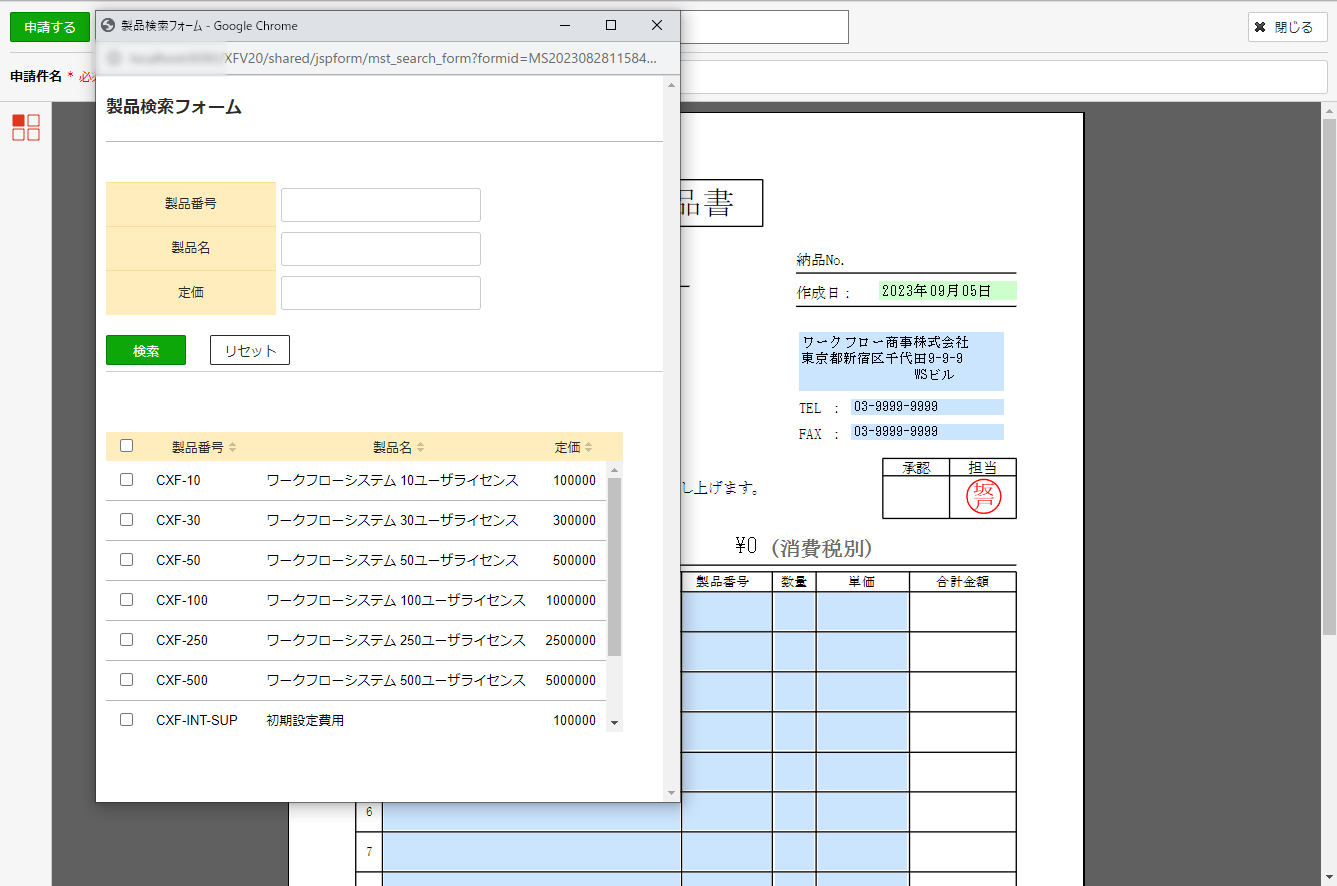Click the 閉じる close button
Viewport: 1337px width, 886px height.
[1287, 27]
